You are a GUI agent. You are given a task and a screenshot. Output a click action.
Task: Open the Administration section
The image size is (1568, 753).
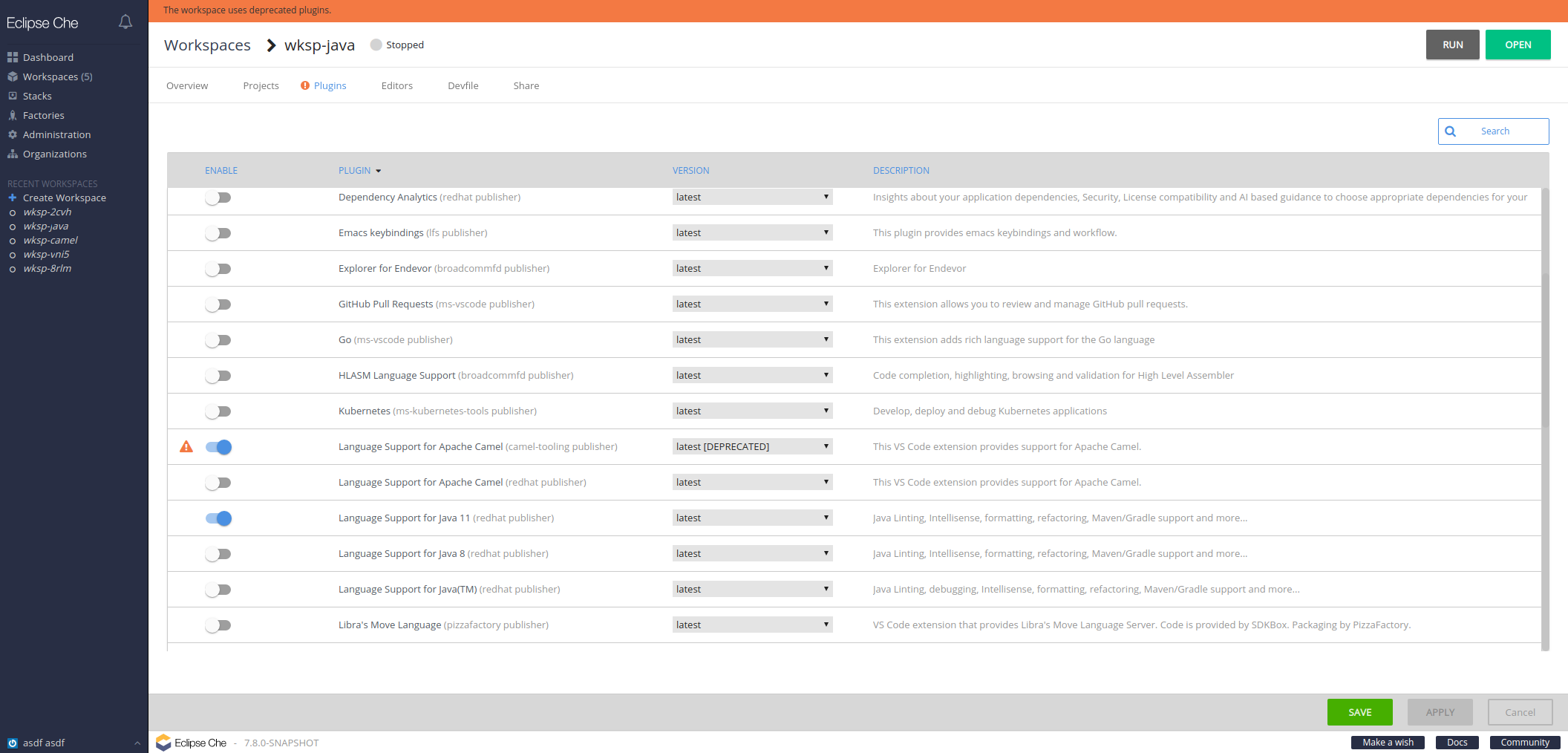pyautogui.click(x=57, y=134)
